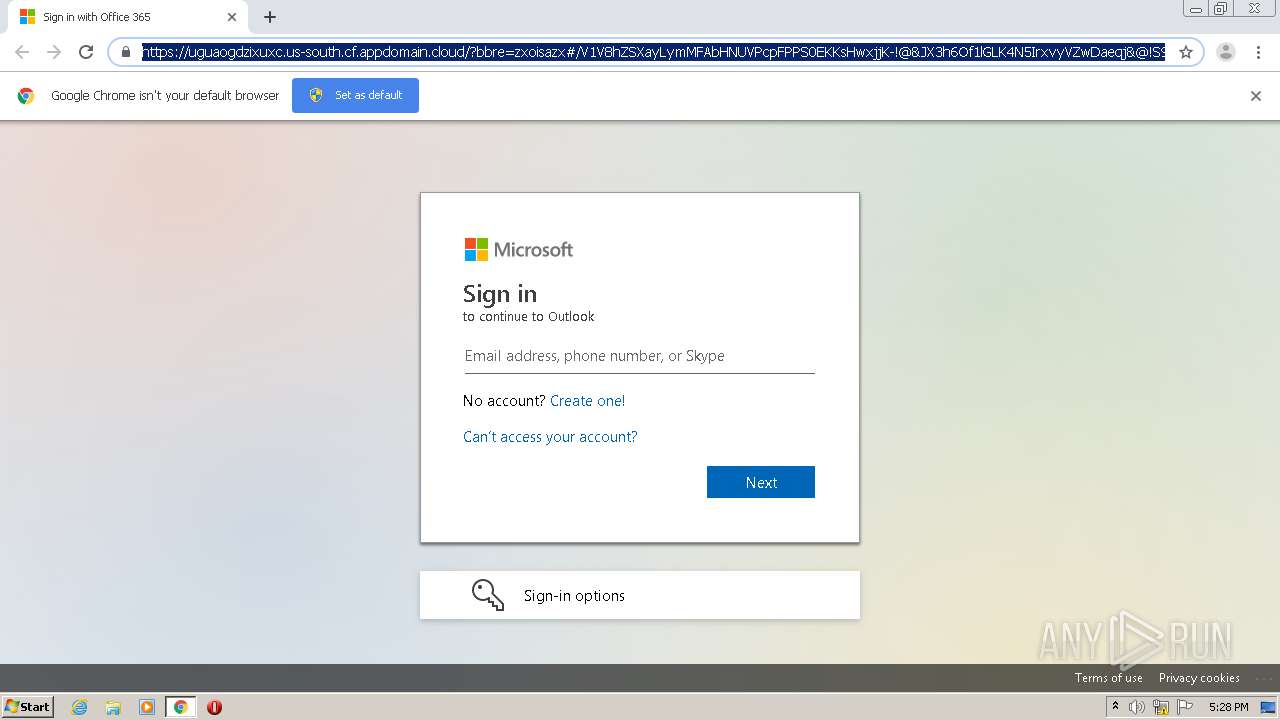
Task: Show hidden tray icons arrow
Action: (1116, 707)
